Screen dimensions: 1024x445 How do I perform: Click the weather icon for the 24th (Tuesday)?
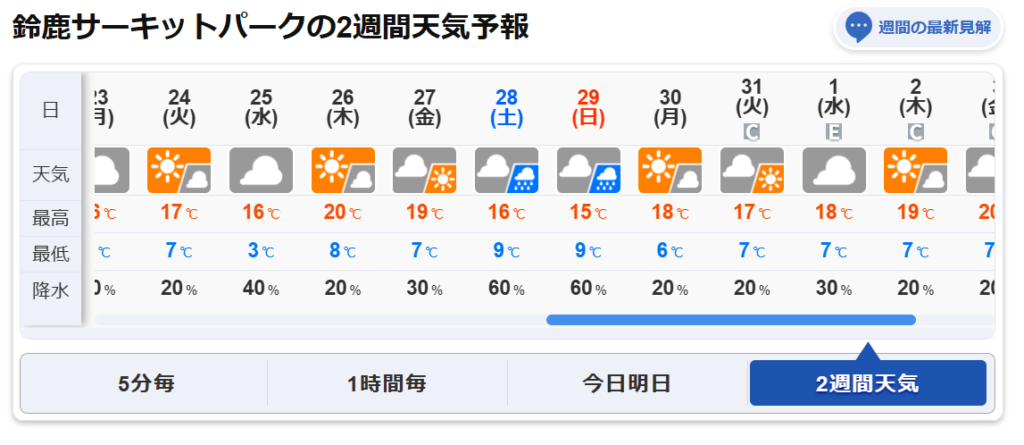click(179, 170)
